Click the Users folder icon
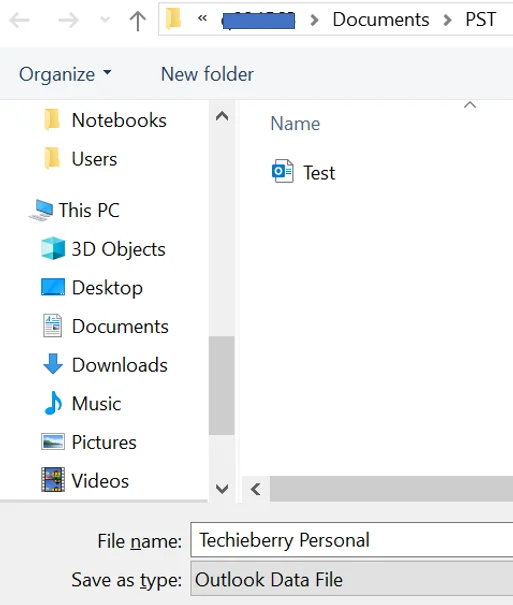513x605 pixels. tap(52, 159)
